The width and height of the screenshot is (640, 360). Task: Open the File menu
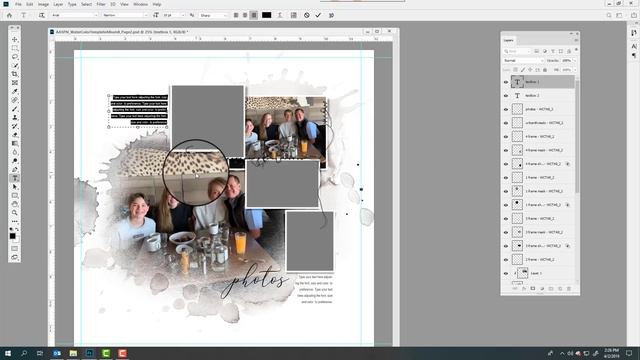[x=18, y=4]
